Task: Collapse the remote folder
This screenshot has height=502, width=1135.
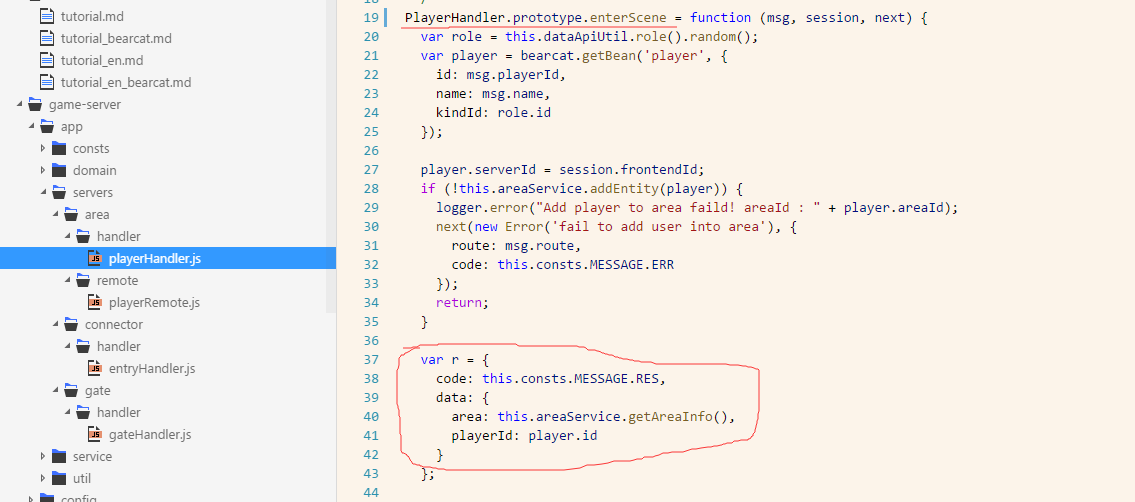Action: [67, 281]
